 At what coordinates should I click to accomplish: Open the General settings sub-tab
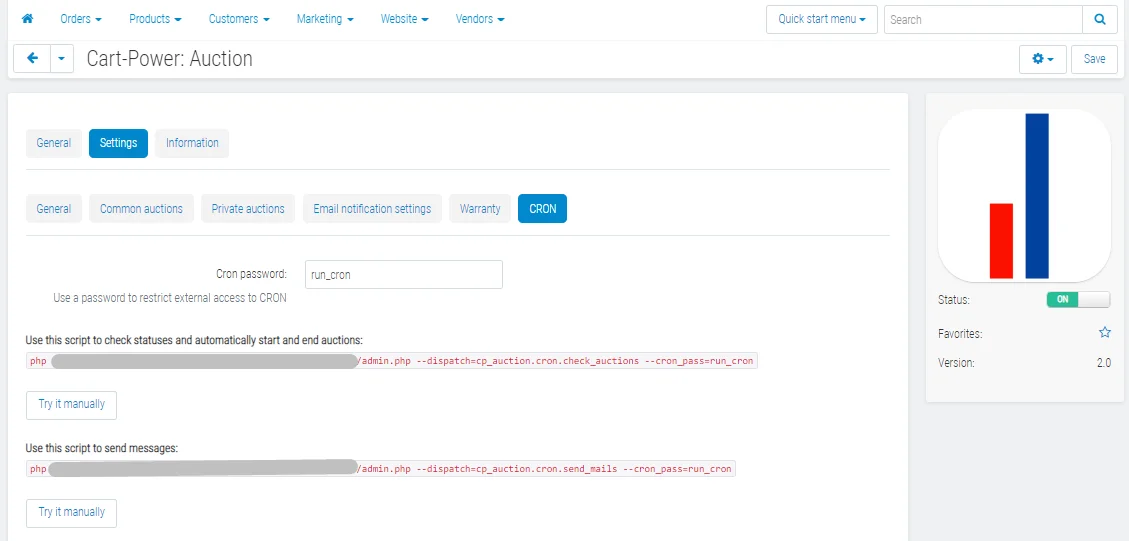click(54, 209)
